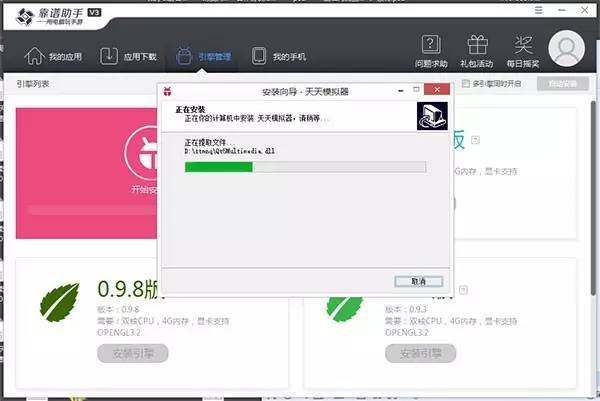
Task: Open the user avatar profile
Action: [x=566, y=49]
